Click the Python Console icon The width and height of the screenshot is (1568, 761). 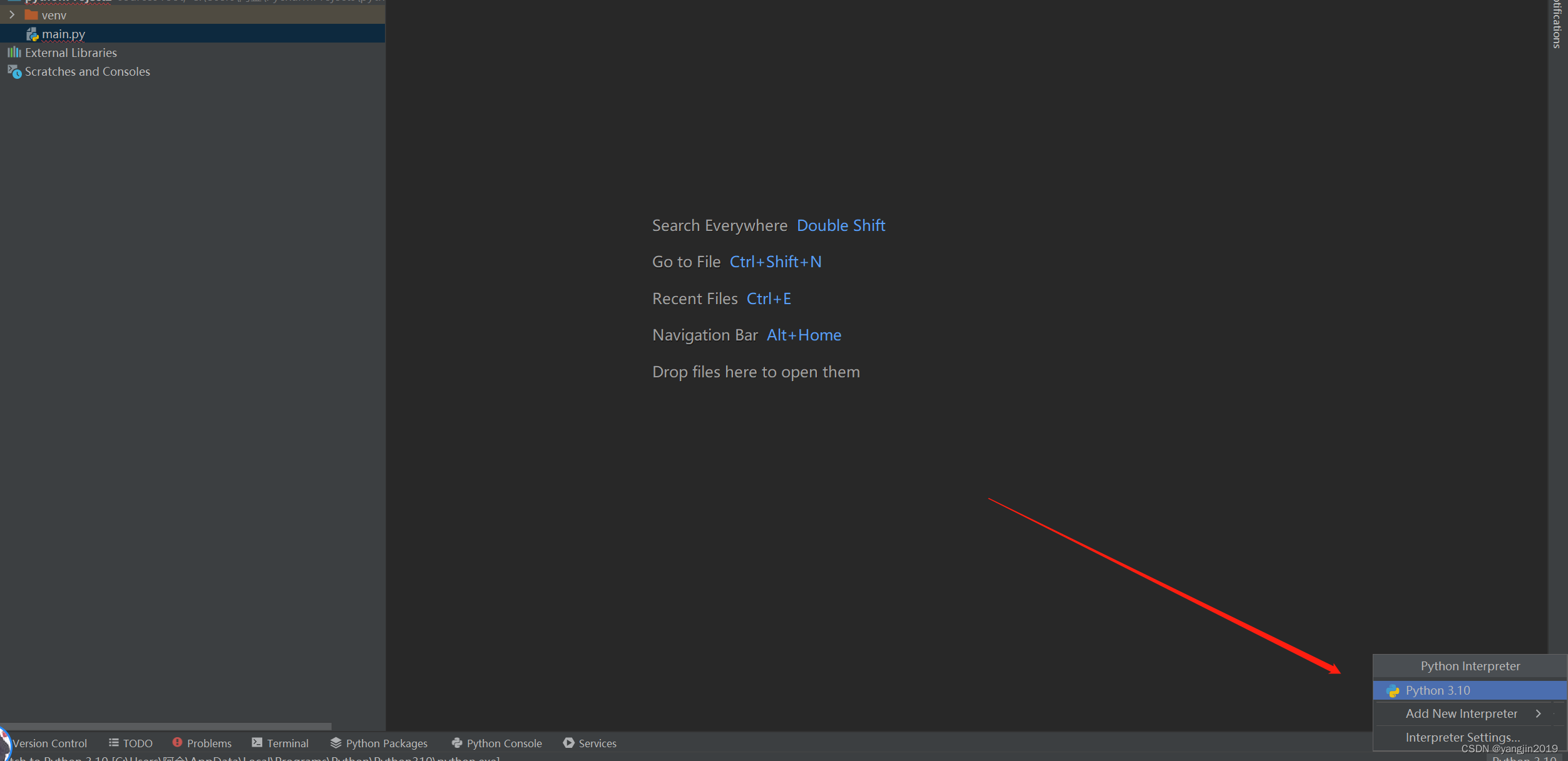pos(457,742)
